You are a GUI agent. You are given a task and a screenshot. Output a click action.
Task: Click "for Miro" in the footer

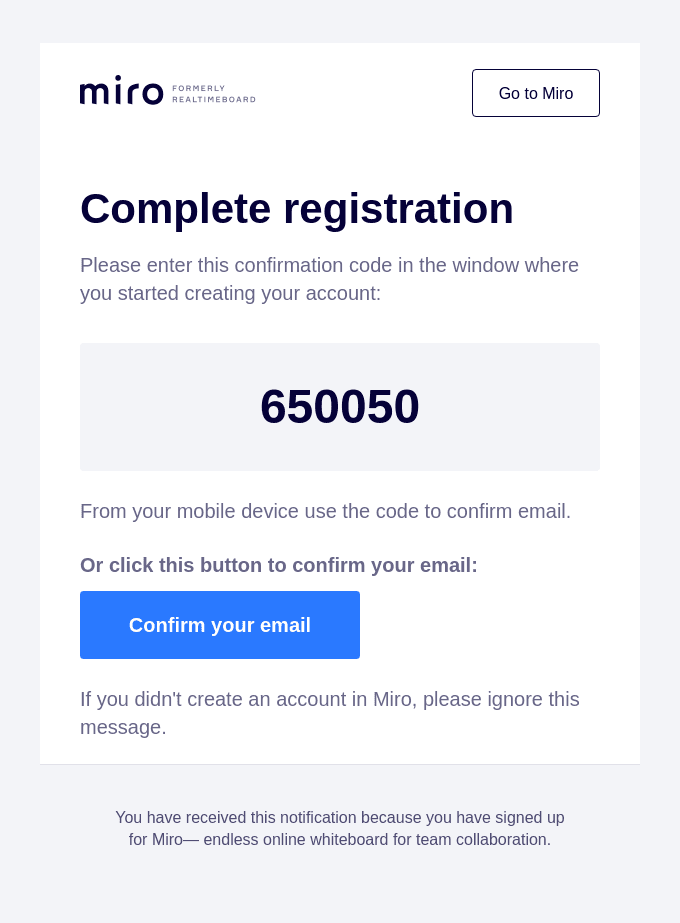coord(155,839)
